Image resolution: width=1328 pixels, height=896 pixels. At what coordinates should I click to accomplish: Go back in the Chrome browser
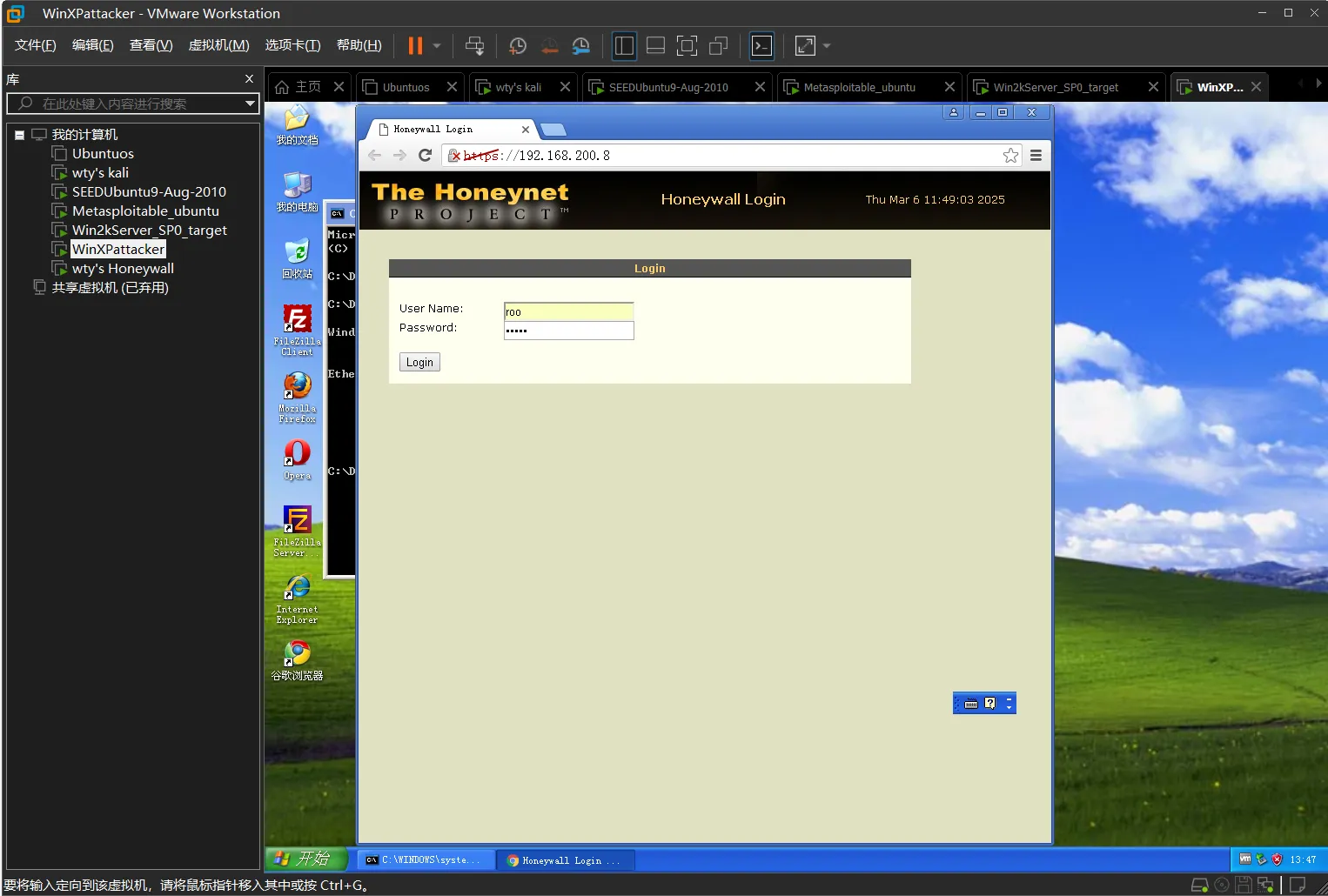(374, 155)
